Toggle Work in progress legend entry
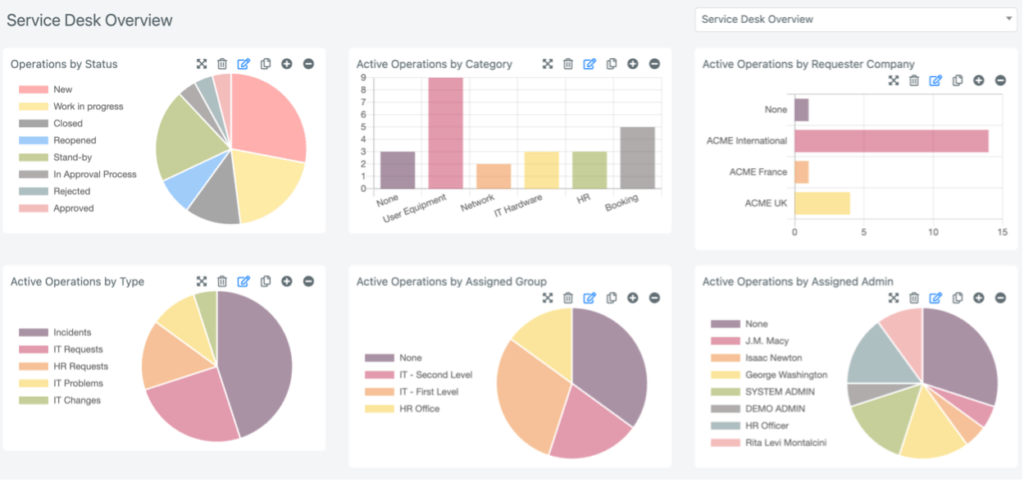The height and width of the screenshot is (483, 1024). (x=71, y=106)
